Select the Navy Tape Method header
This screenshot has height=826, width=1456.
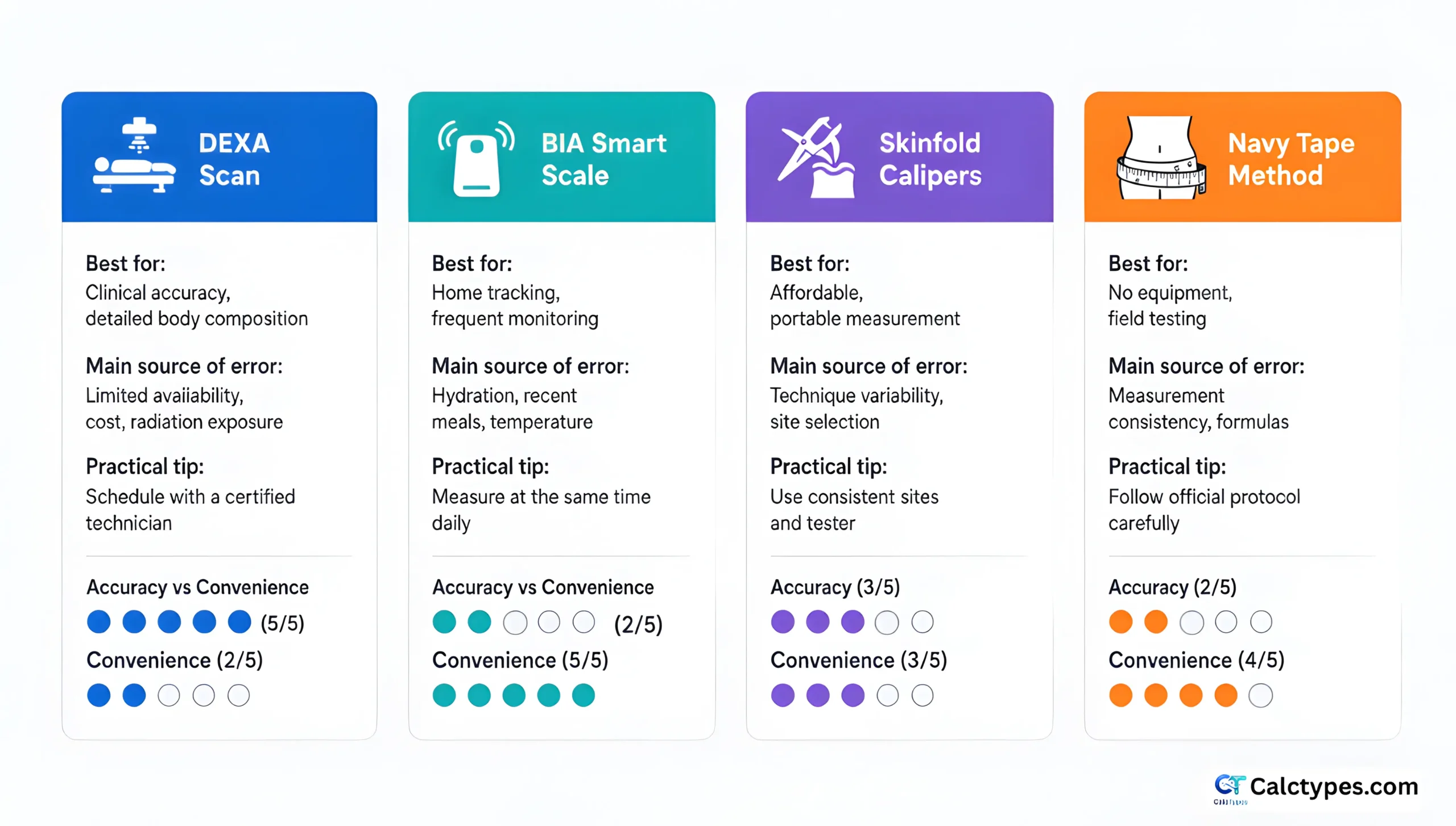click(1290, 159)
